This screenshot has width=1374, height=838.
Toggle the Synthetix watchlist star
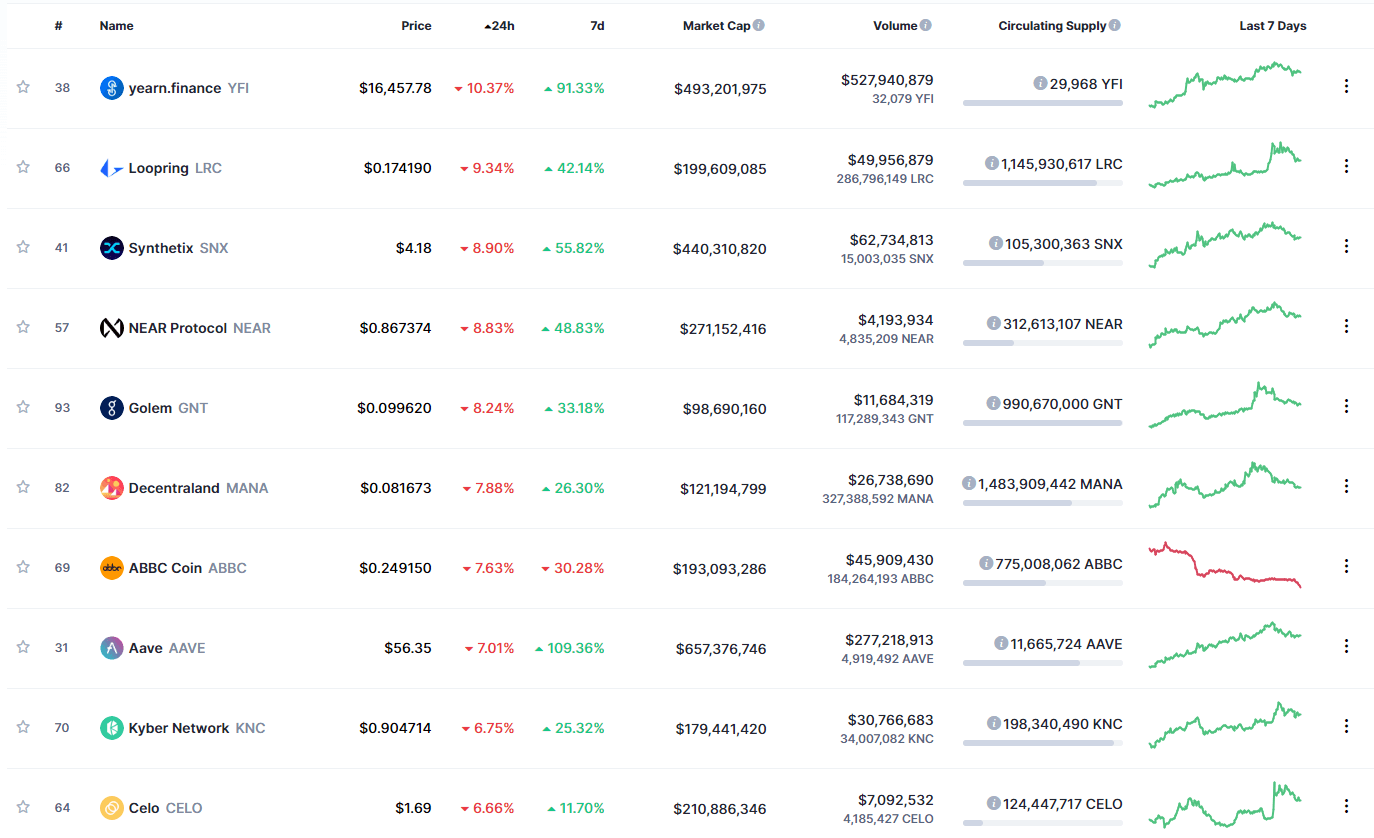[x=23, y=247]
